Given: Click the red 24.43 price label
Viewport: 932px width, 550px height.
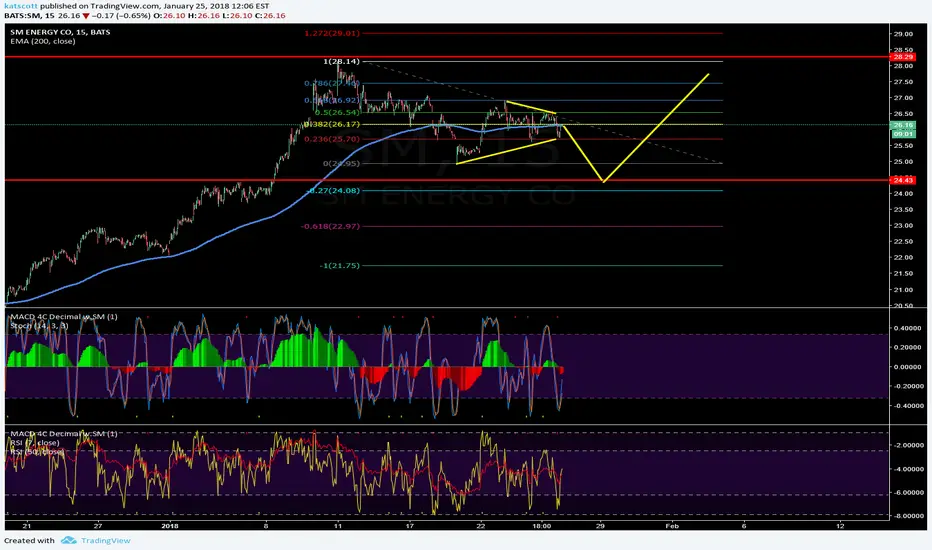Looking at the screenshot, I should coord(902,180).
